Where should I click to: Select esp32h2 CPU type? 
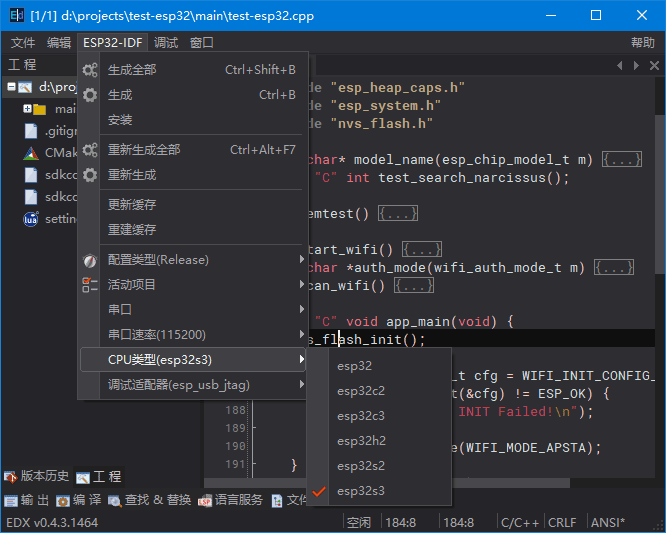point(379,441)
